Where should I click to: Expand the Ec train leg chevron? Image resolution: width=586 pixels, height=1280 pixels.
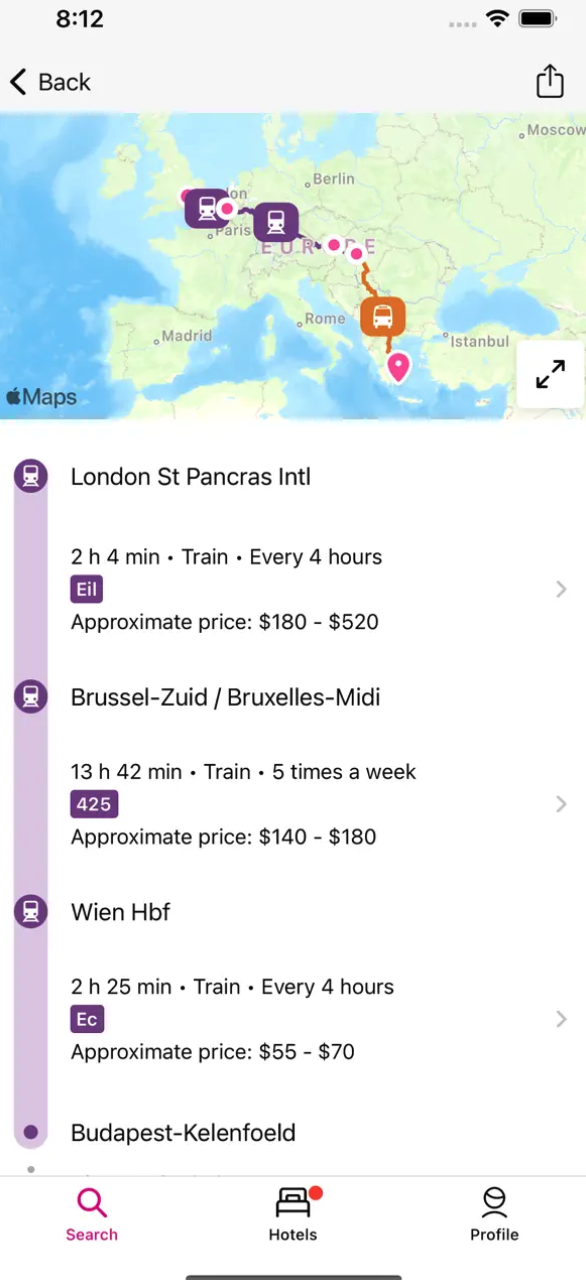[561, 1019]
